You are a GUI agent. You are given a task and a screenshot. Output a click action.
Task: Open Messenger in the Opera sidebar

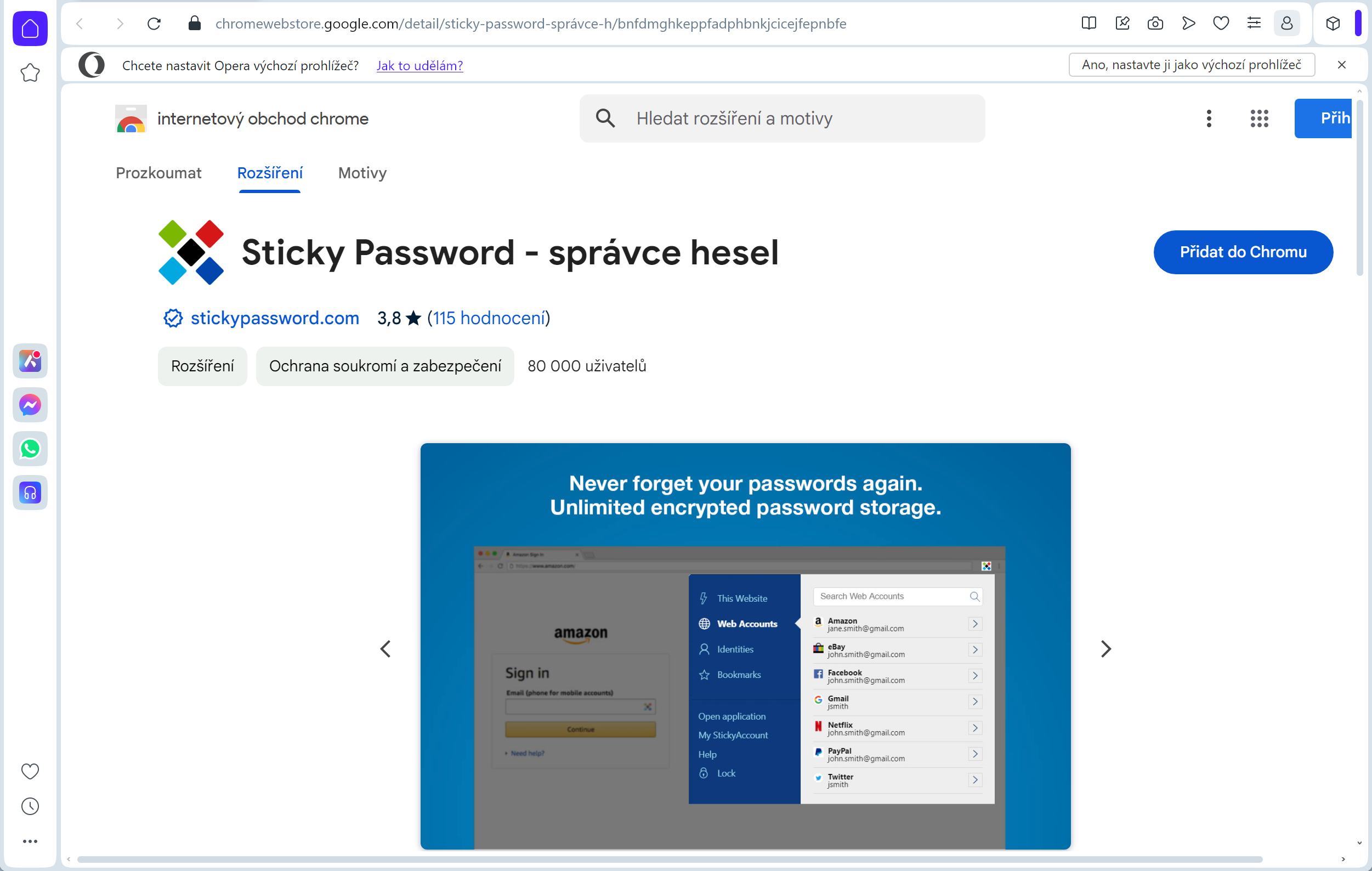[x=30, y=405]
